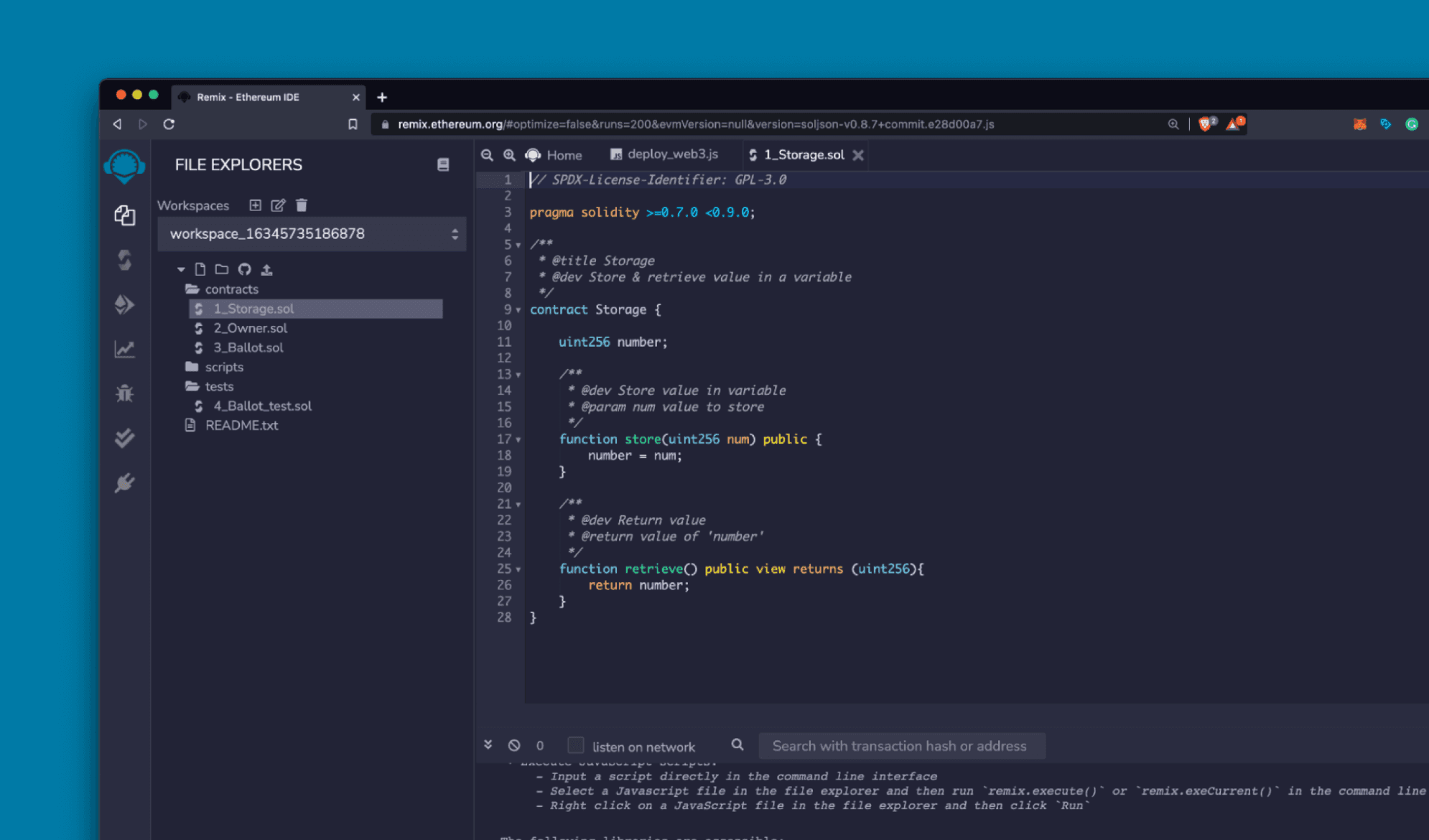
Task: Collapse the contract Storage fold arrow on line 9
Action: (518, 310)
